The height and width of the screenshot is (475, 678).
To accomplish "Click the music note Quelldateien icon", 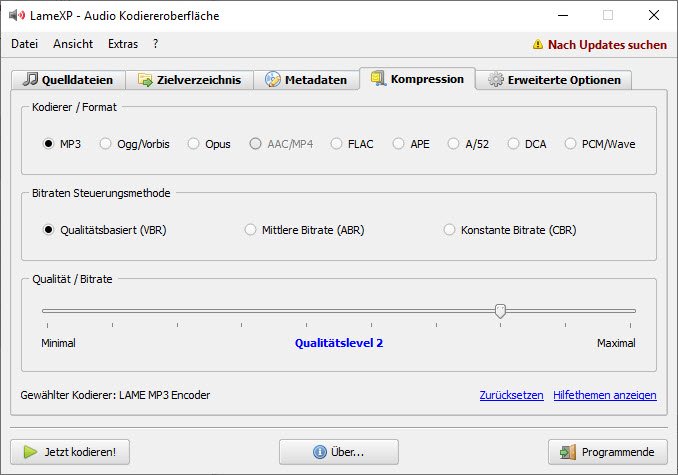I will tap(31, 80).
